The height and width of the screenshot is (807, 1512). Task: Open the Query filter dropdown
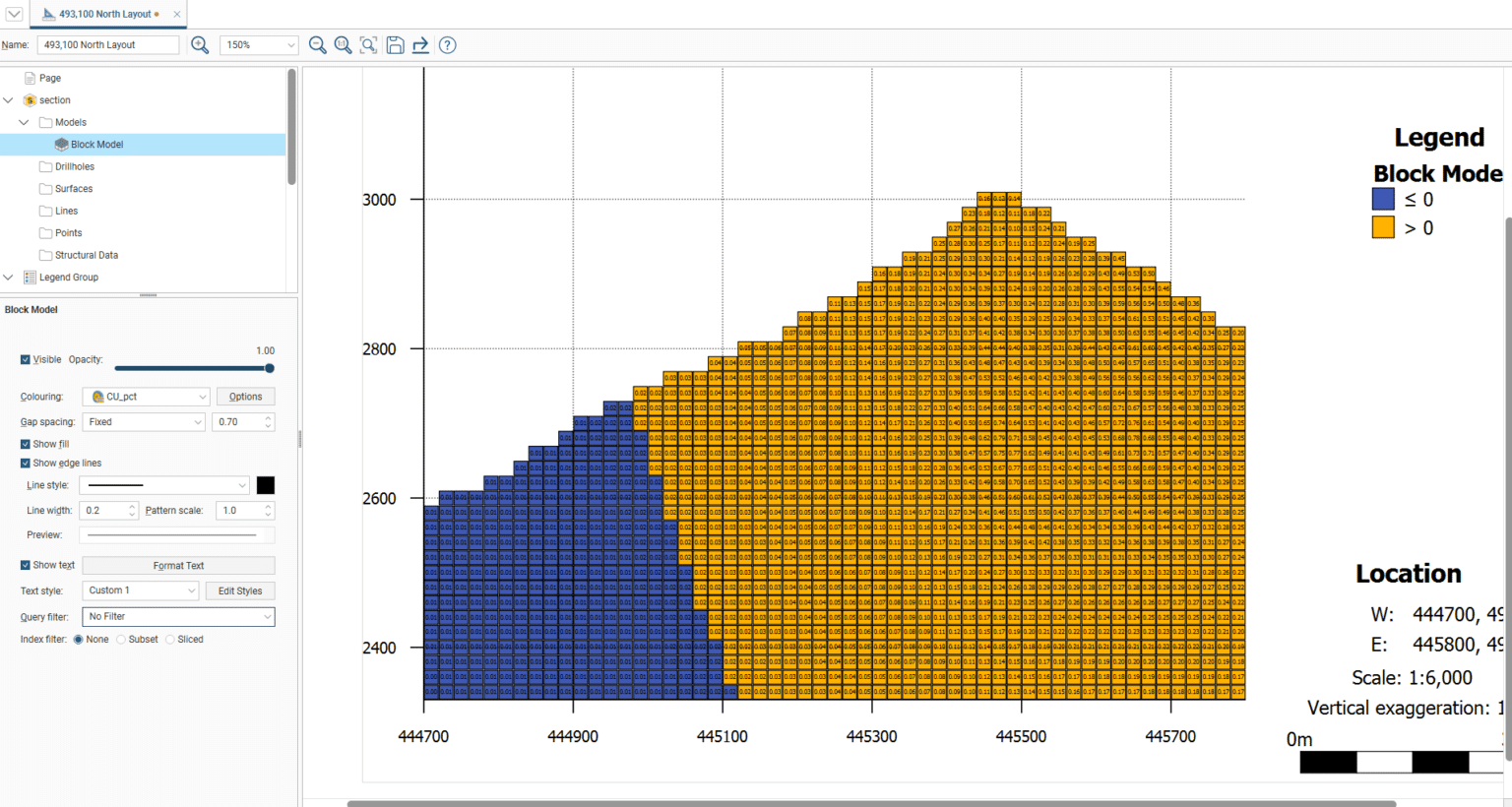pos(178,617)
